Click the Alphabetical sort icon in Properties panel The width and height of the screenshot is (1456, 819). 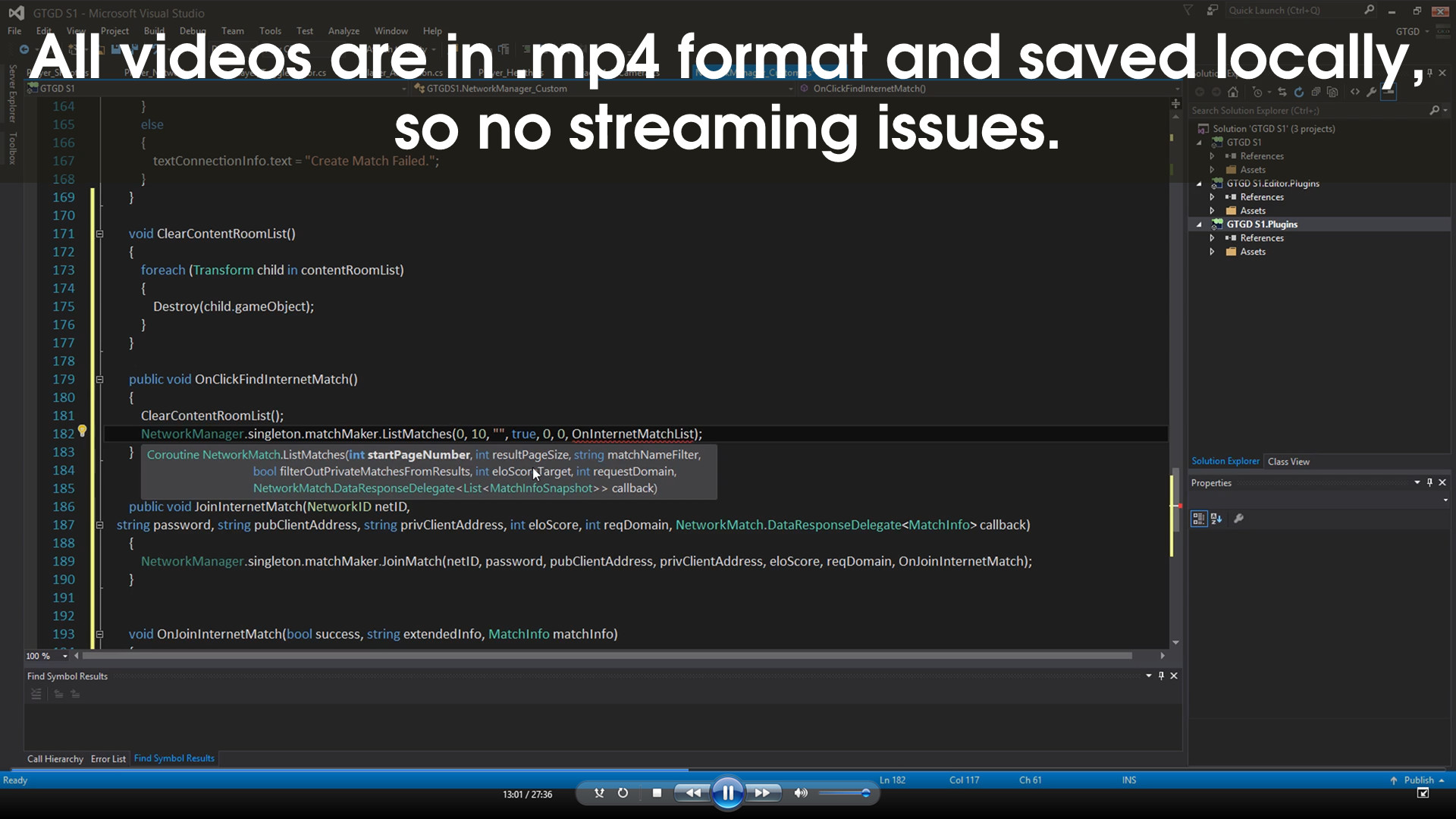[x=1217, y=519]
